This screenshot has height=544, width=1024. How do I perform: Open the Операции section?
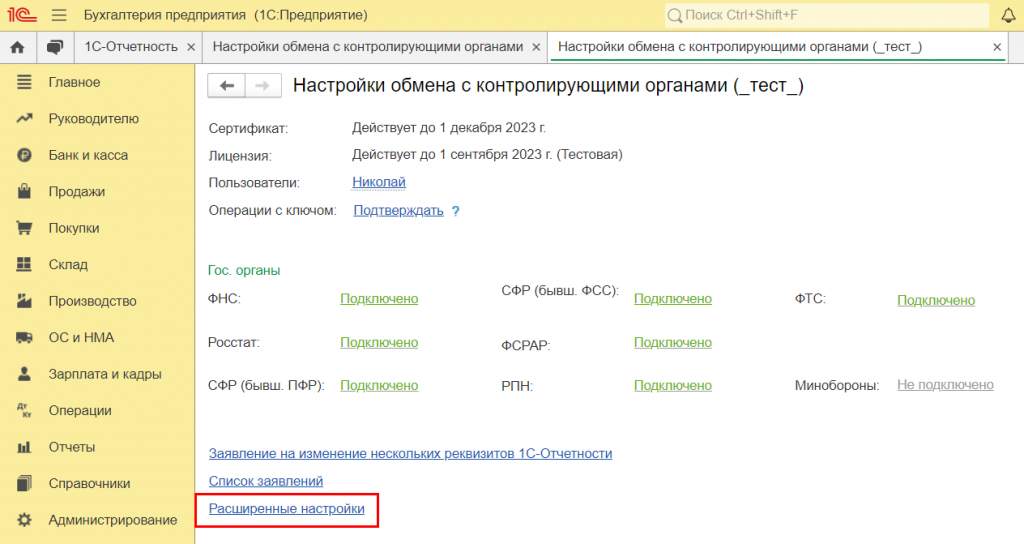pos(80,411)
